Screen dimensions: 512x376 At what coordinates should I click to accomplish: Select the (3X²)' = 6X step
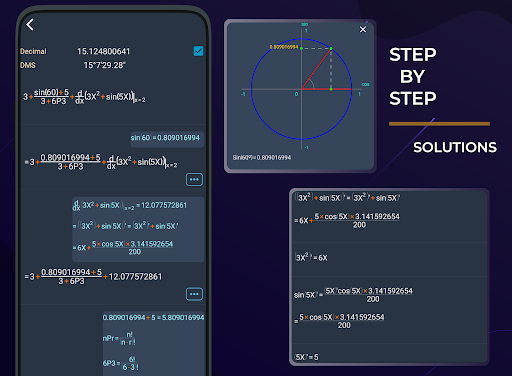tap(311, 258)
